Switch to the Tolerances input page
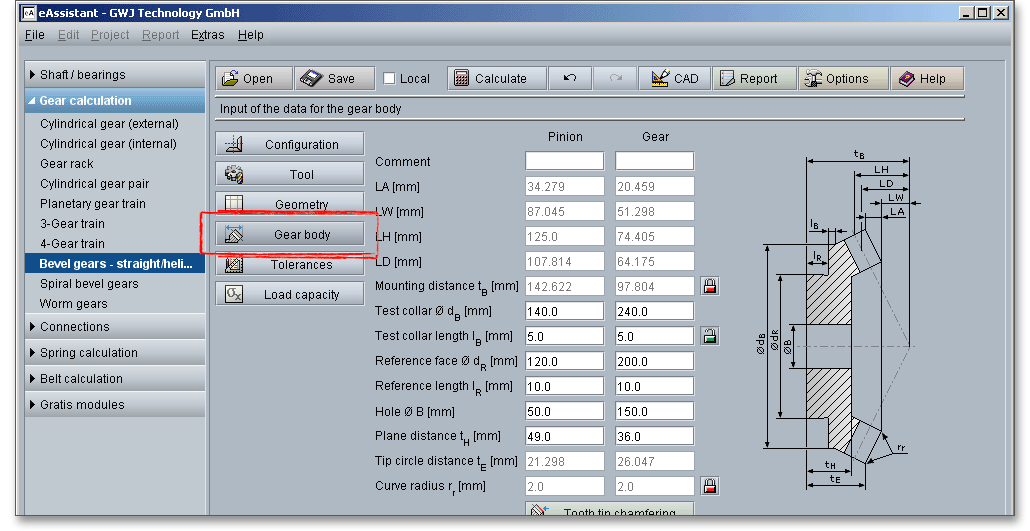Viewport: 1030px width, 531px height. (290, 265)
